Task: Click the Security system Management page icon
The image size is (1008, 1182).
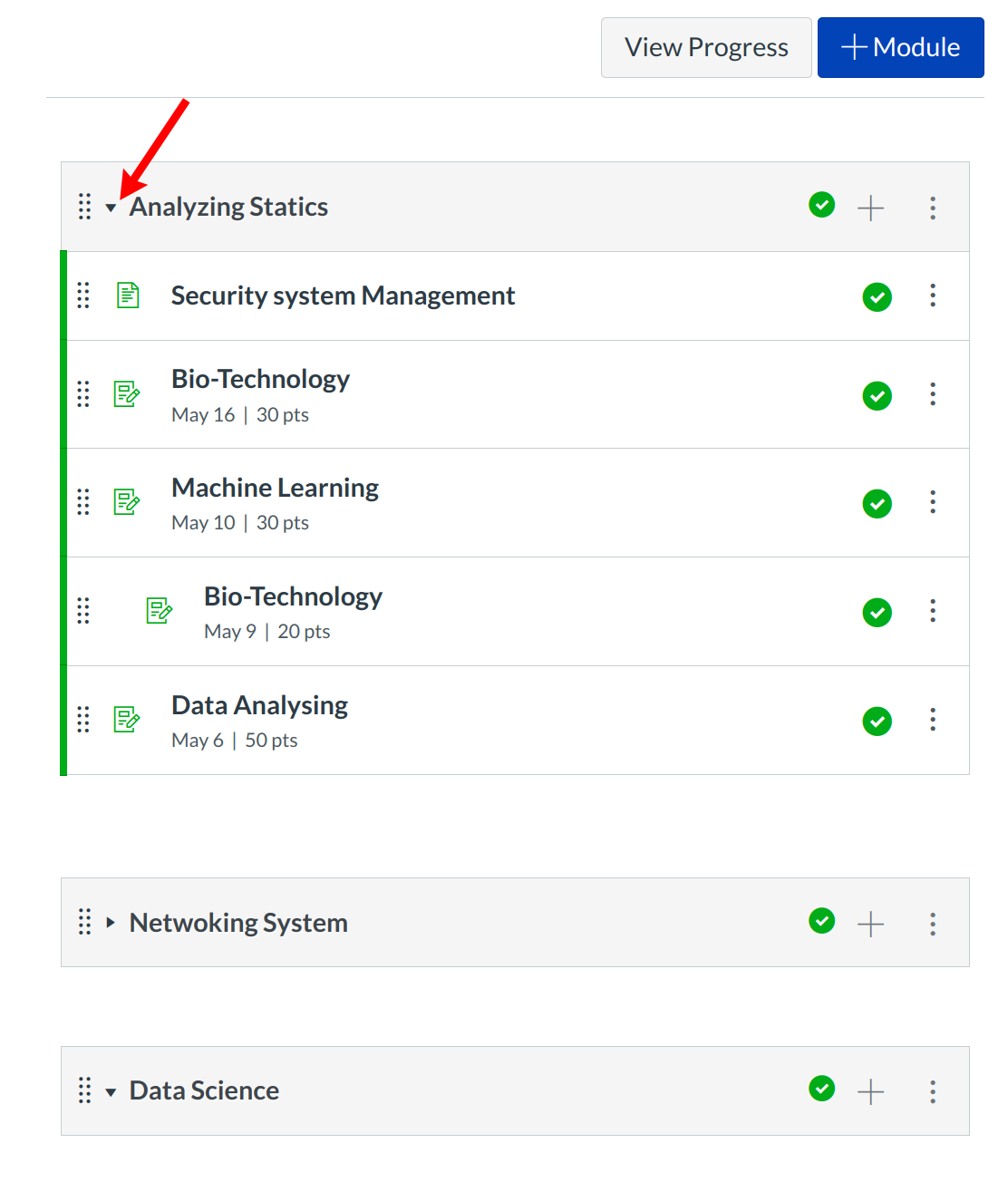Action: pyautogui.click(x=128, y=295)
